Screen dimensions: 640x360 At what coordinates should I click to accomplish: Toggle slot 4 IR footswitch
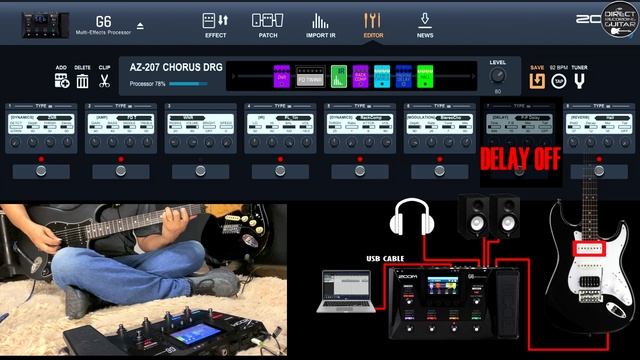[x=280, y=171]
